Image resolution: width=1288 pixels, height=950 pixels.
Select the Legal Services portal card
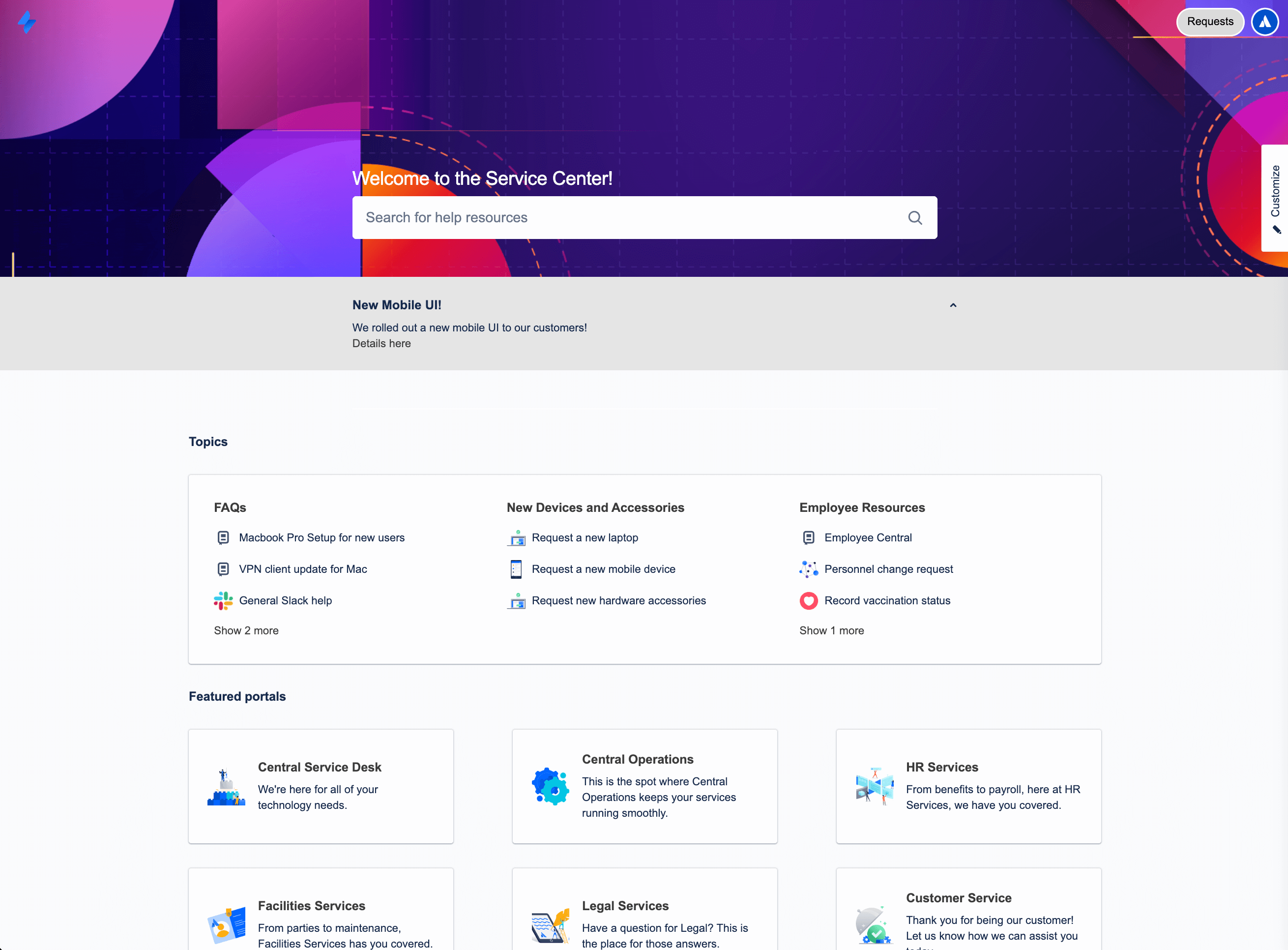644,909
